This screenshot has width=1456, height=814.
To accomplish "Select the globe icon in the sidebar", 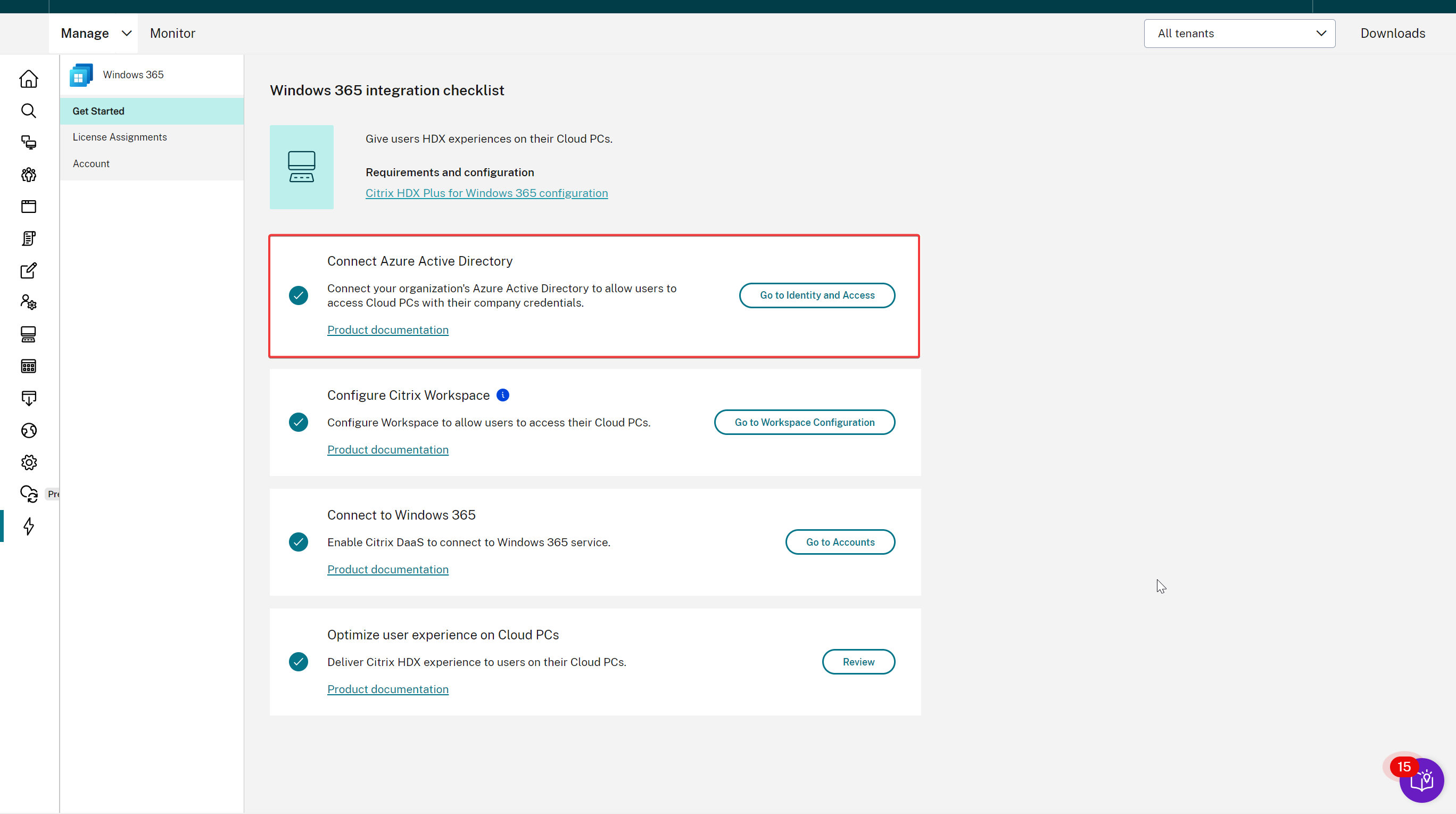I will [28, 430].
